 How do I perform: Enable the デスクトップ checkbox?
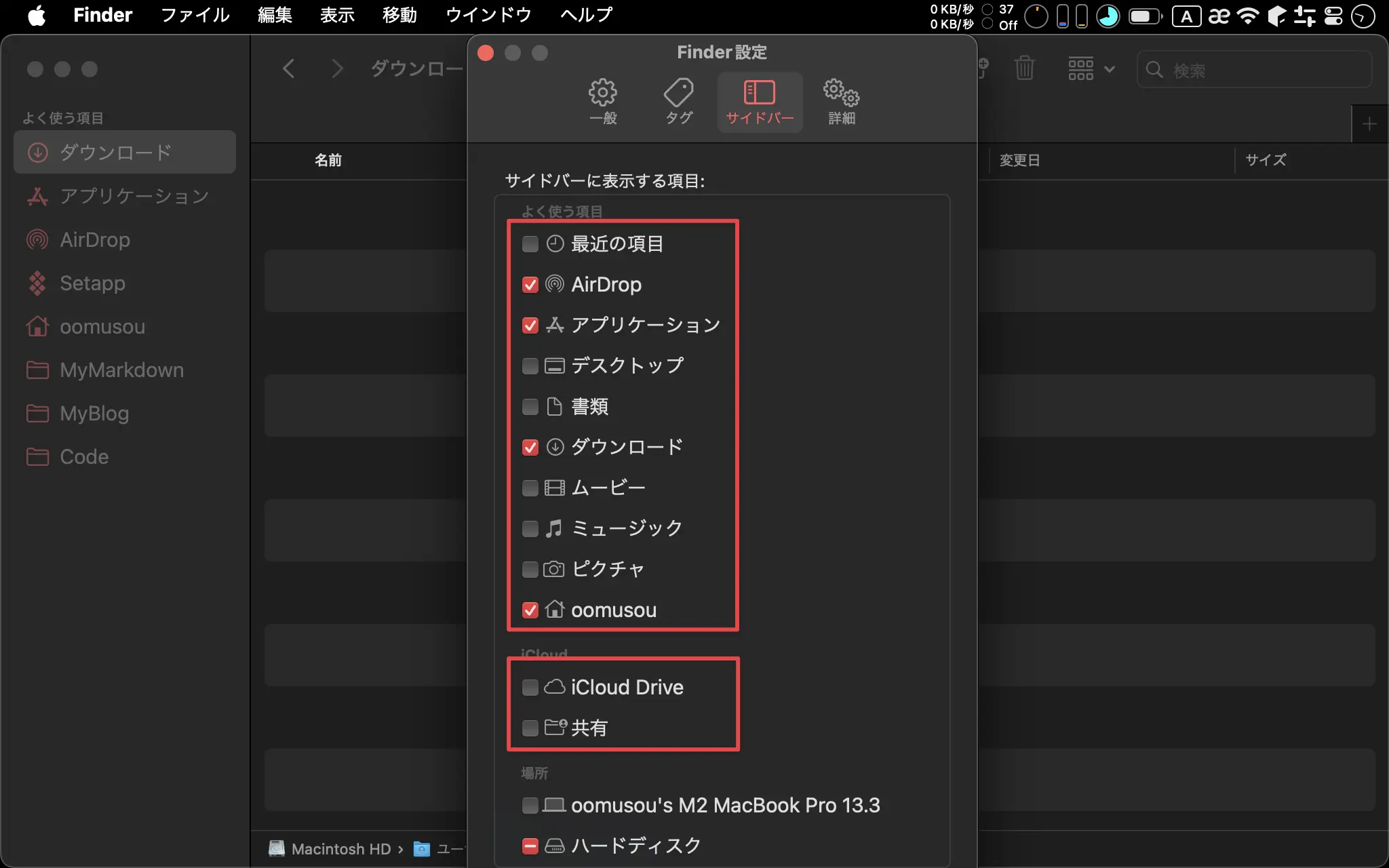coord(530,366)
